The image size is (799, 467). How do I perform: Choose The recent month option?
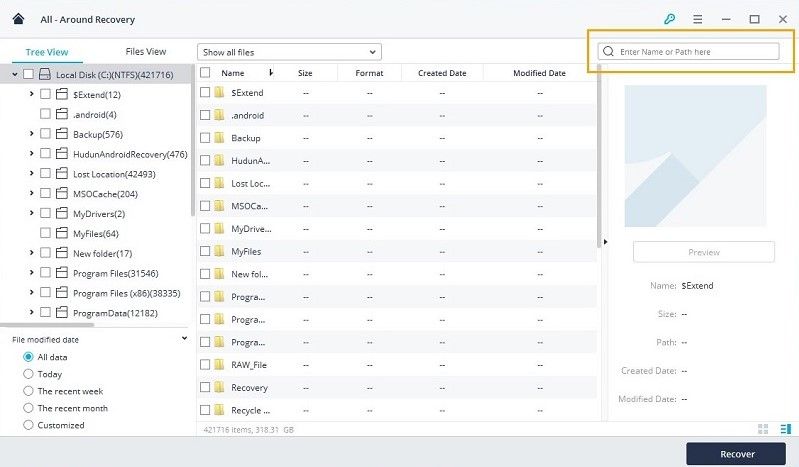point(72,408)
